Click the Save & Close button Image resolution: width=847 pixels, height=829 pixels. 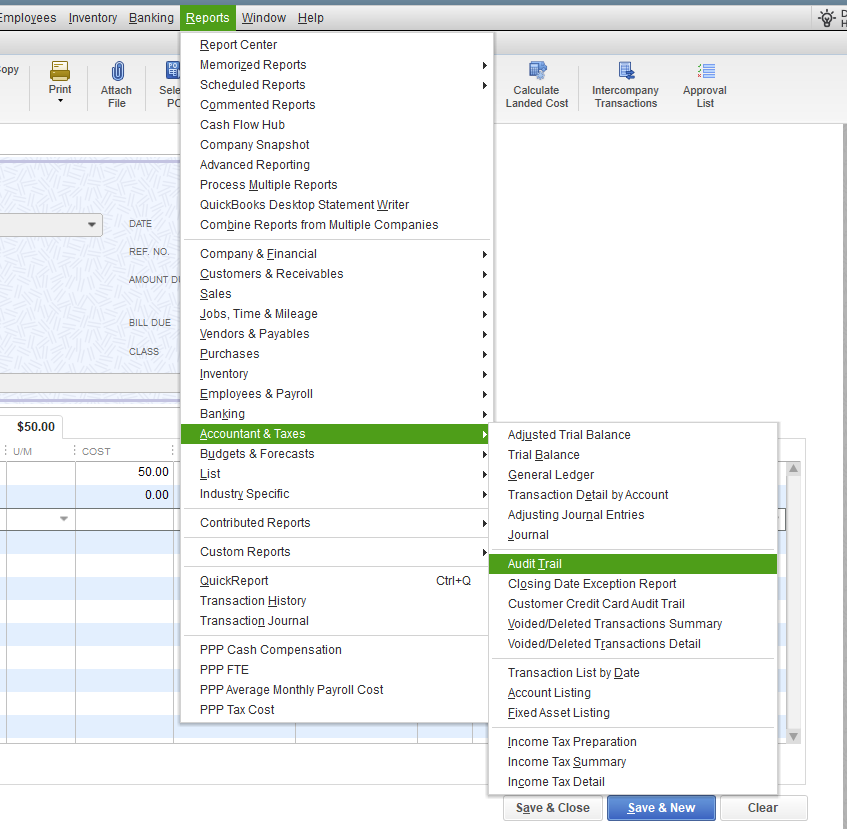coord(553,808)
